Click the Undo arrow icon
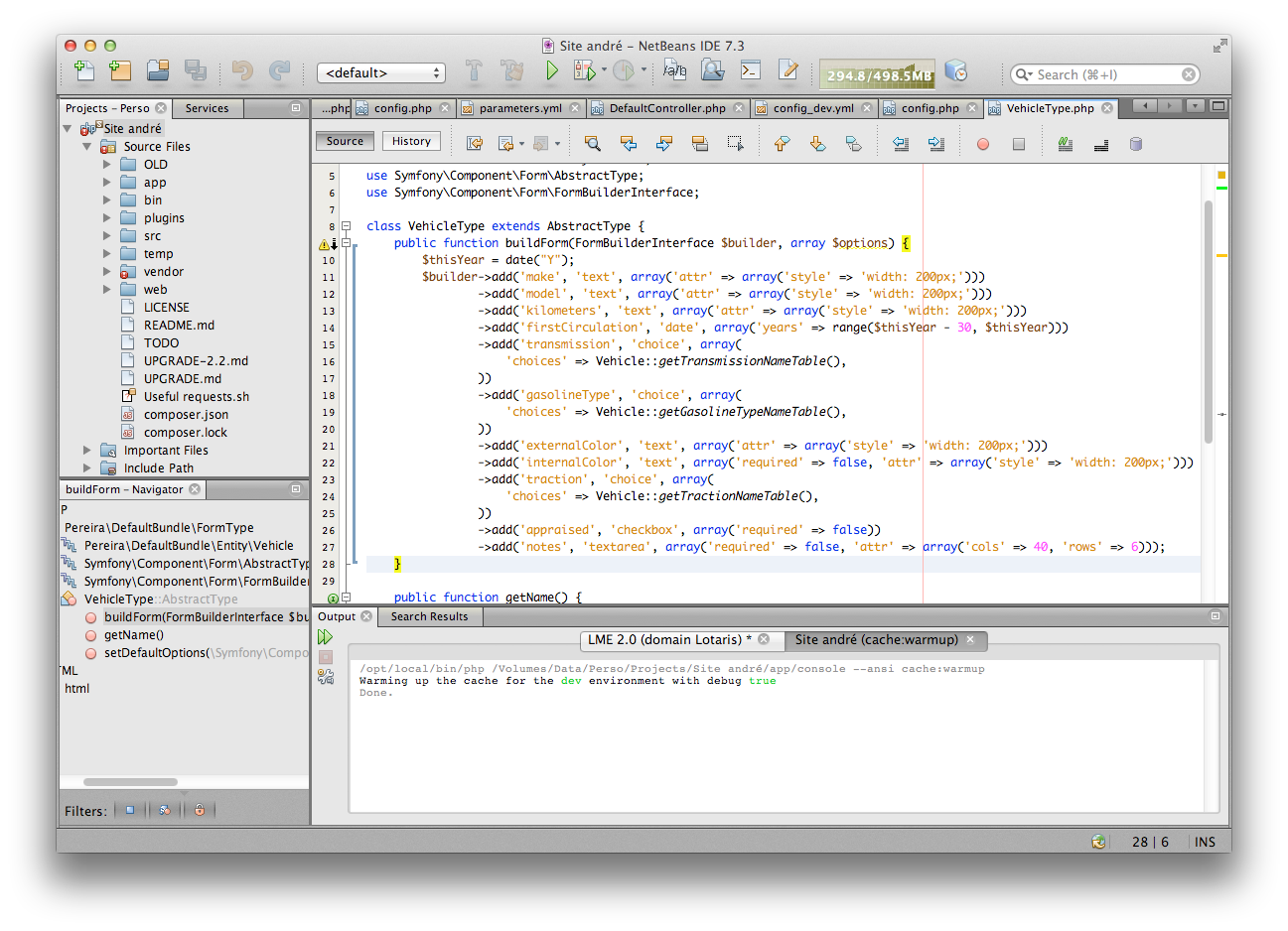The height and width of the screenshot is (931, 1288). pyautogui.click(x=242, y=70)
